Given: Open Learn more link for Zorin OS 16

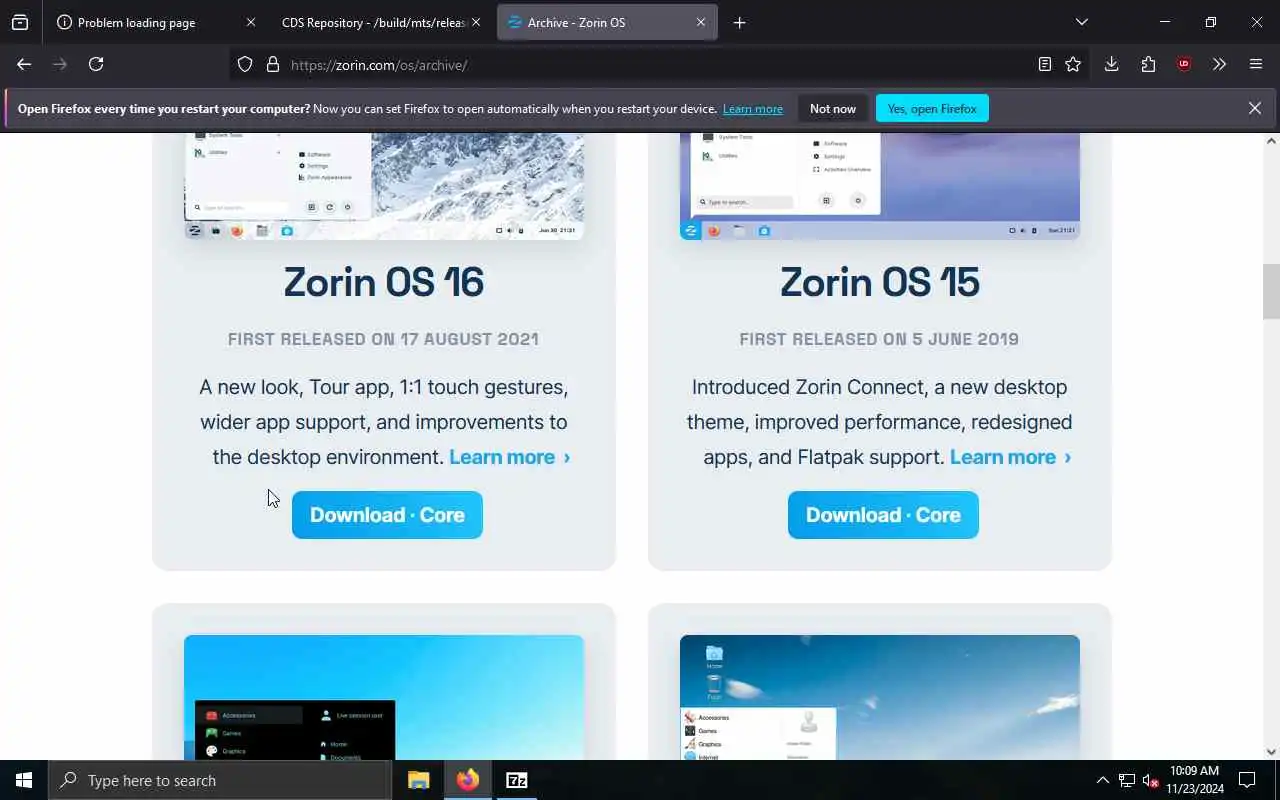Looking at the screenshot, I should pos(510,457).
